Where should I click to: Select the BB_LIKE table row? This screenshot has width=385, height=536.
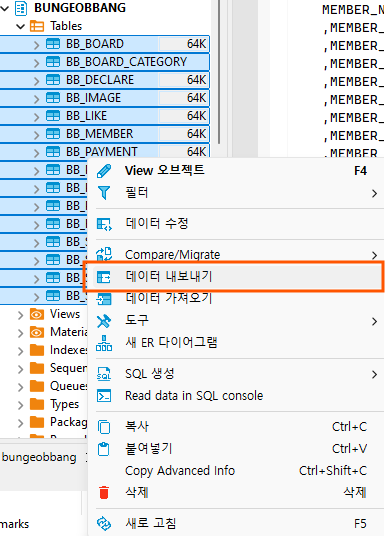105,116
